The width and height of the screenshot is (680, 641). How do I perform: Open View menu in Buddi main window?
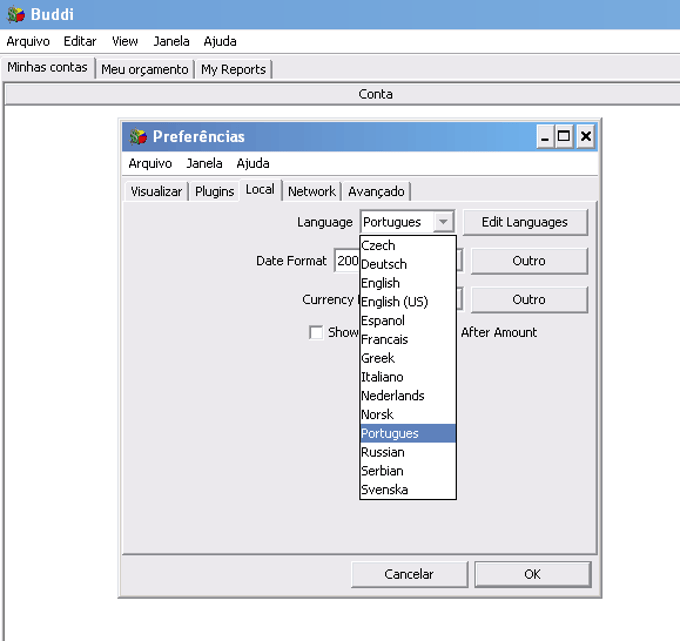[x=125, y=42]
